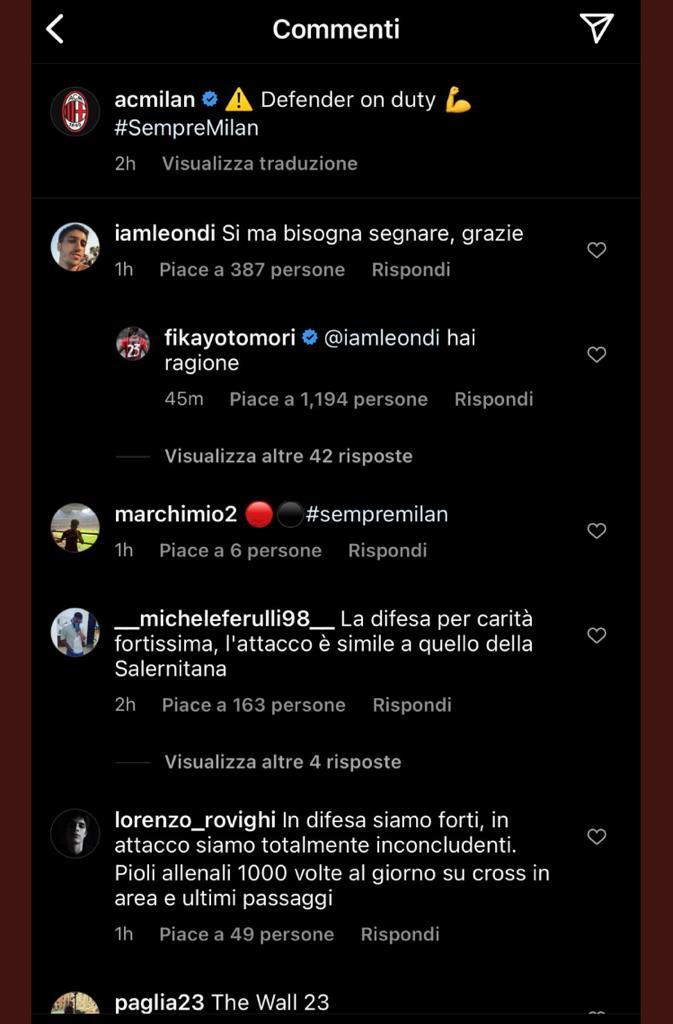Open Piace a 387 persone for iamleondi
This screenshot has height=1024, width=673.
coord(251,269)
